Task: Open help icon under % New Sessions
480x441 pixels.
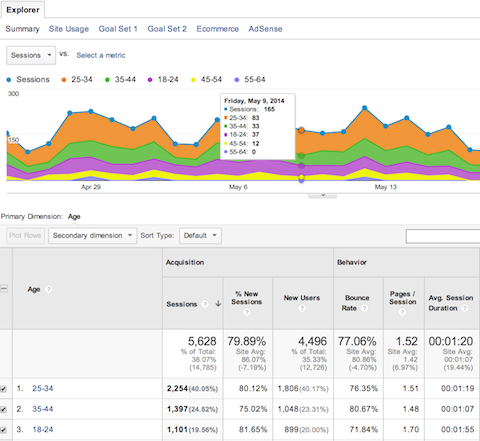Action: 247,312
